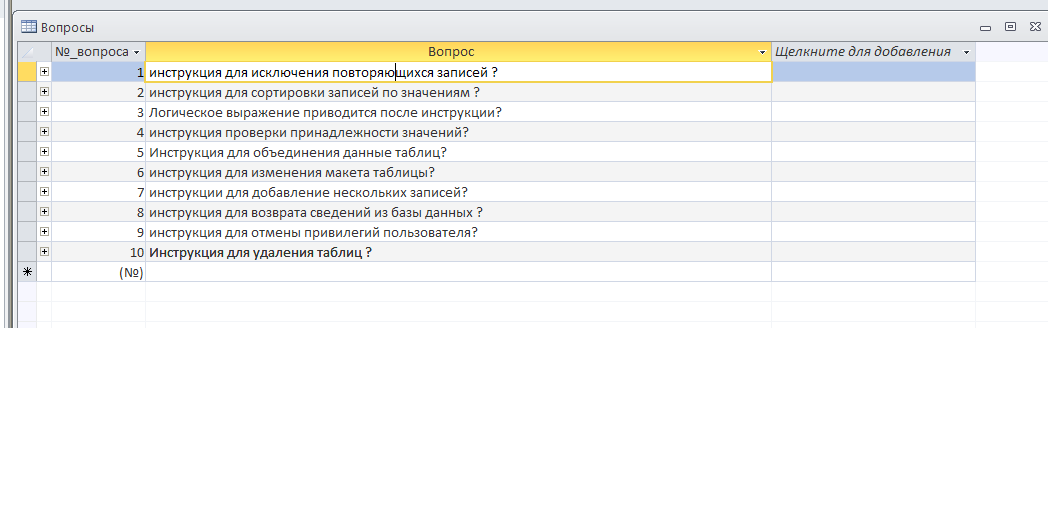Select the row selector for record 5
The image size is (1048, 512).
(x=27, y=152)
